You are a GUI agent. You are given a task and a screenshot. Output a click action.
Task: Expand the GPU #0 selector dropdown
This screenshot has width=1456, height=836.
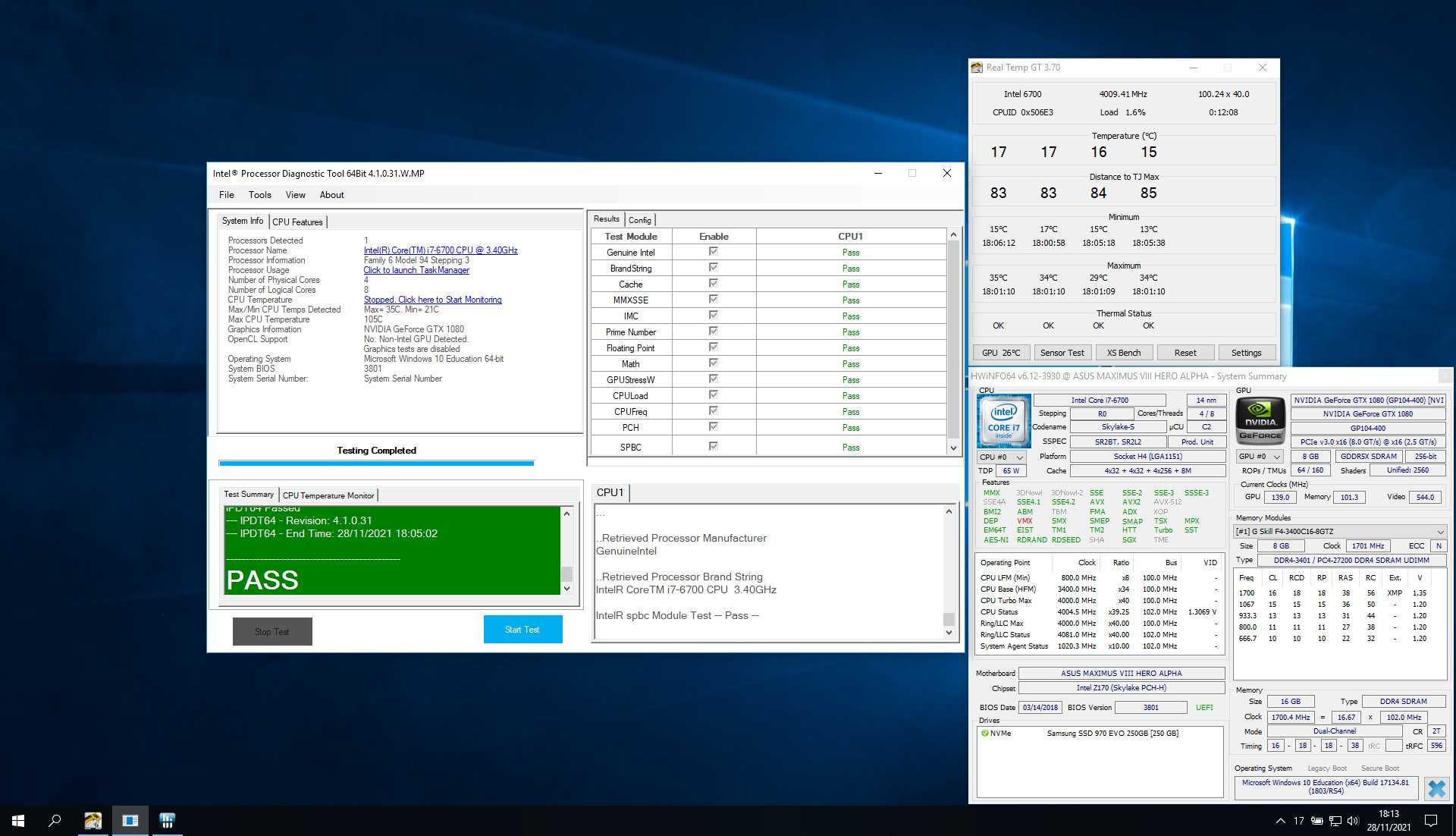coord(1260,457)
